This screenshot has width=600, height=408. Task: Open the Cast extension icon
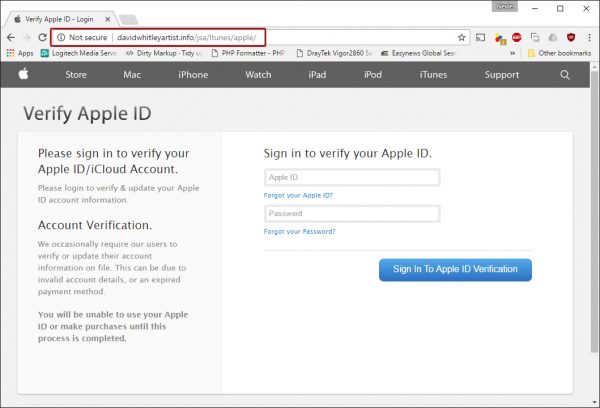[x=480, y=38]
